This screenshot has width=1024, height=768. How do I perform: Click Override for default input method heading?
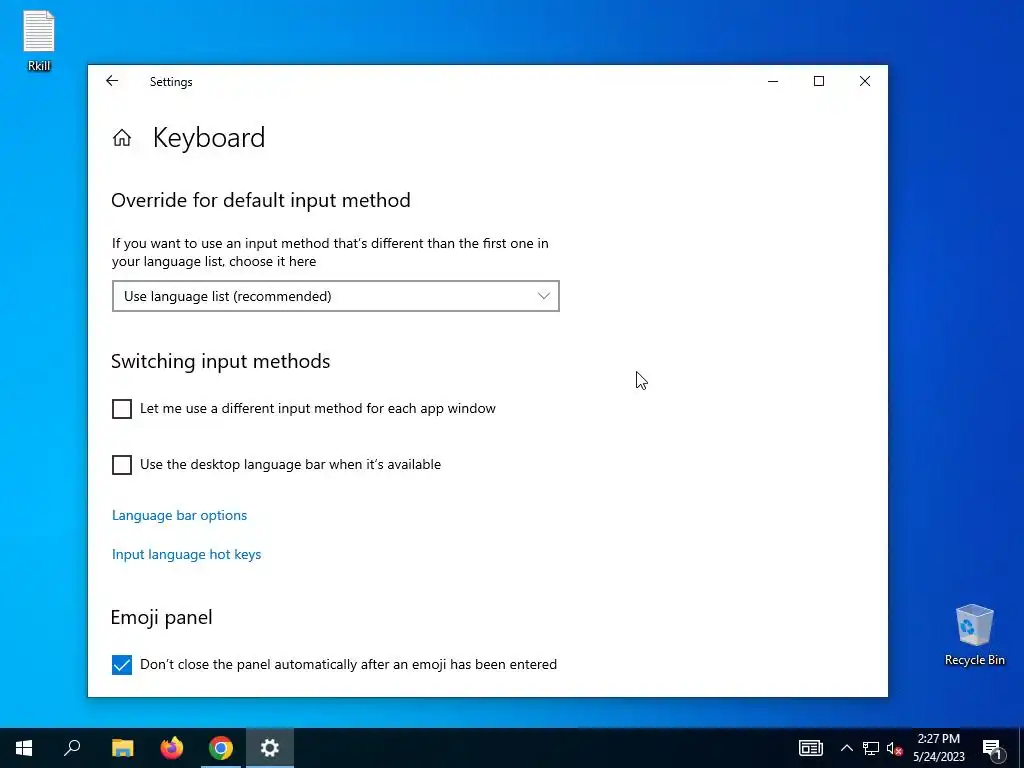261,200
